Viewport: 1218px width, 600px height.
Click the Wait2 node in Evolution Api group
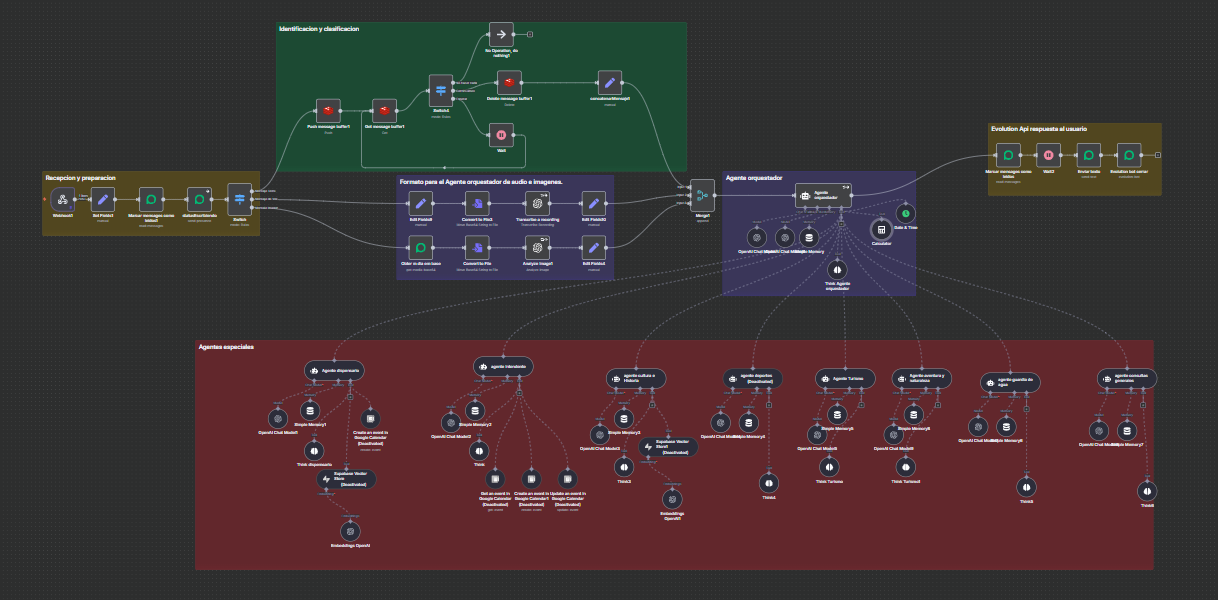1048,155
